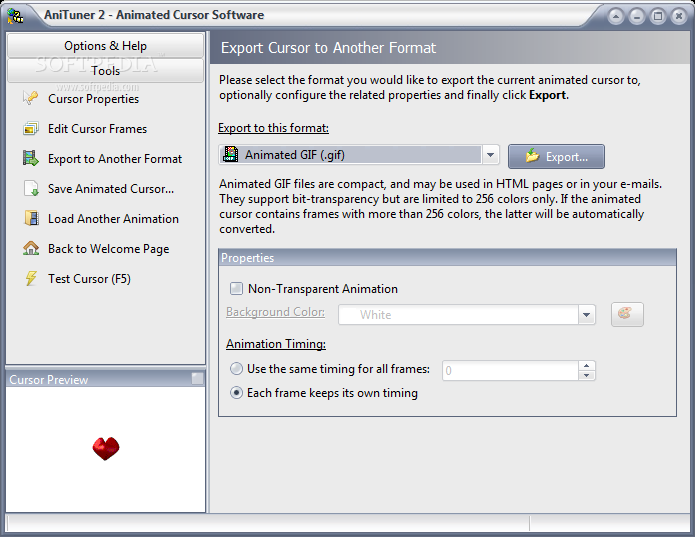Select Each frame keeps its own timing
This screenshot has height=537, width=695.
(x=237, y=393)
